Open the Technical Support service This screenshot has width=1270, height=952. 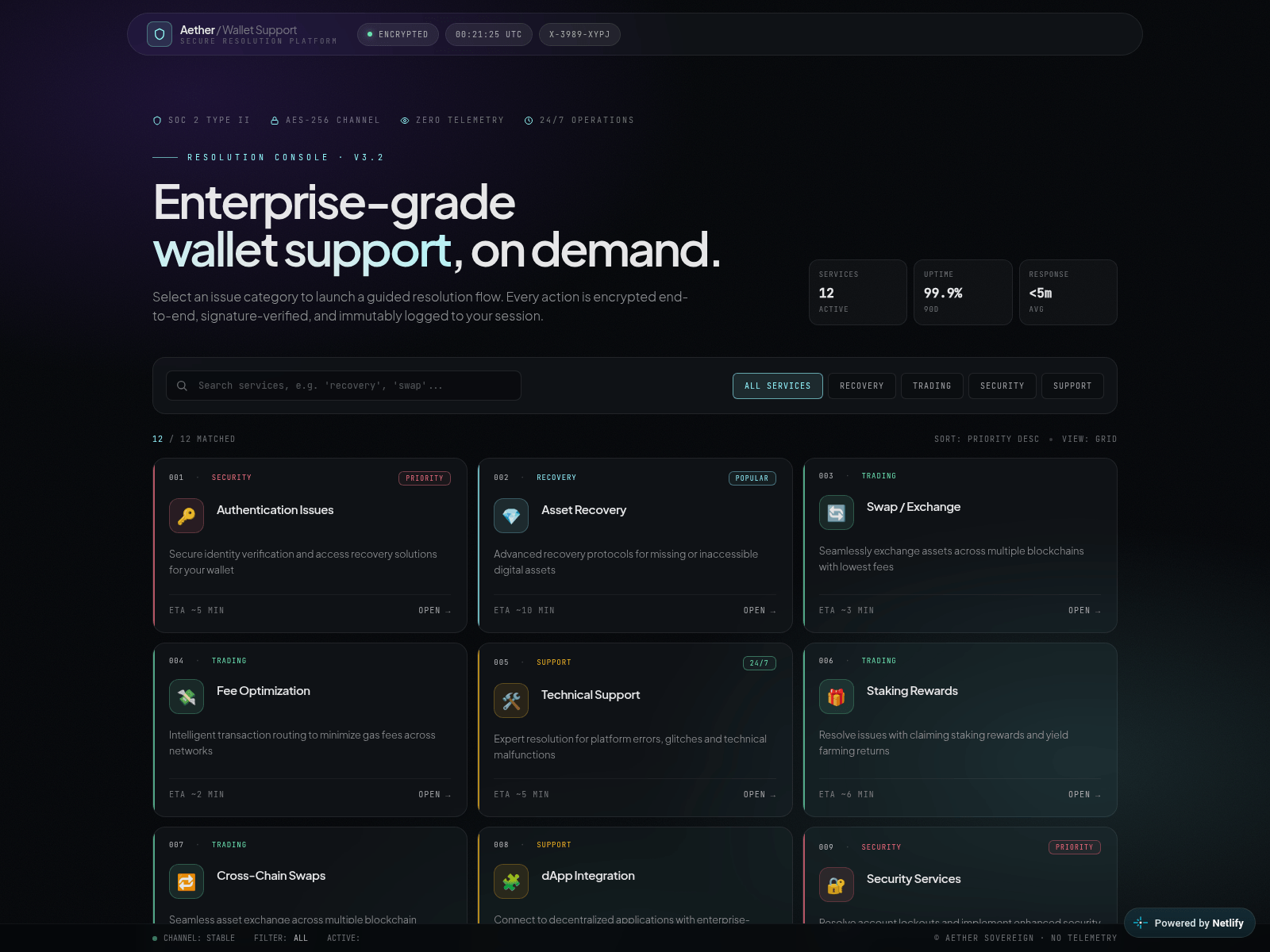coord(760,794)
